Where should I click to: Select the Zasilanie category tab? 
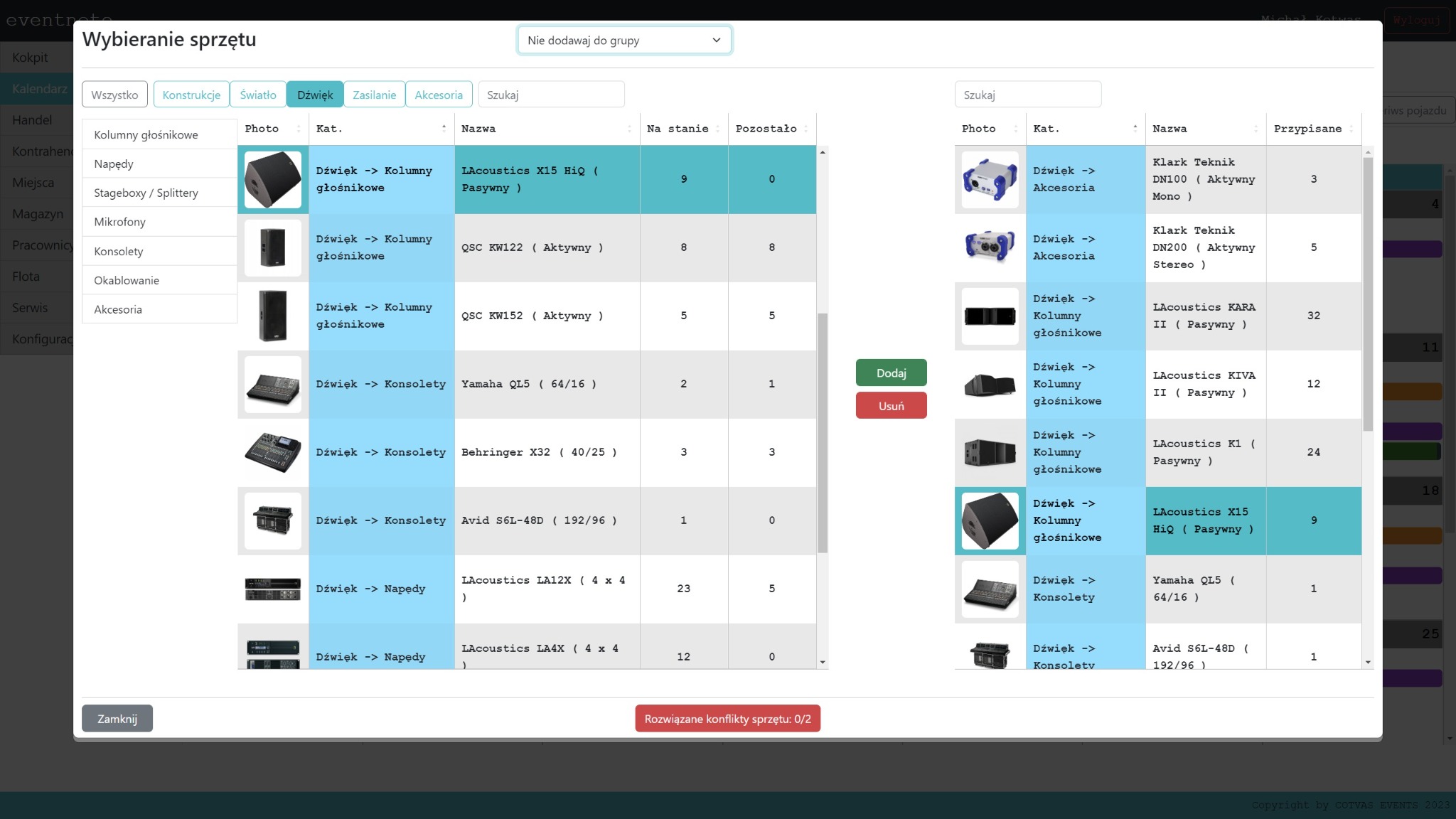click(374, 95)
